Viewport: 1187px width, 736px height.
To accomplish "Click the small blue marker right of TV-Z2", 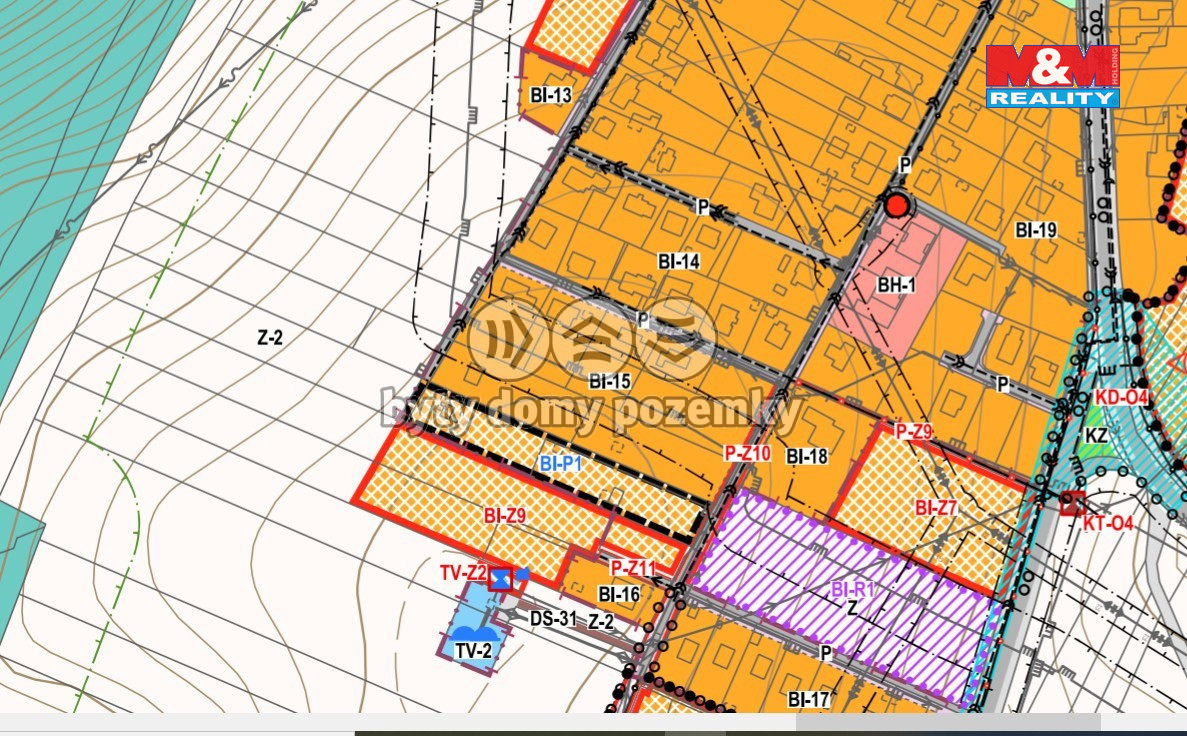I will [522, 574].
